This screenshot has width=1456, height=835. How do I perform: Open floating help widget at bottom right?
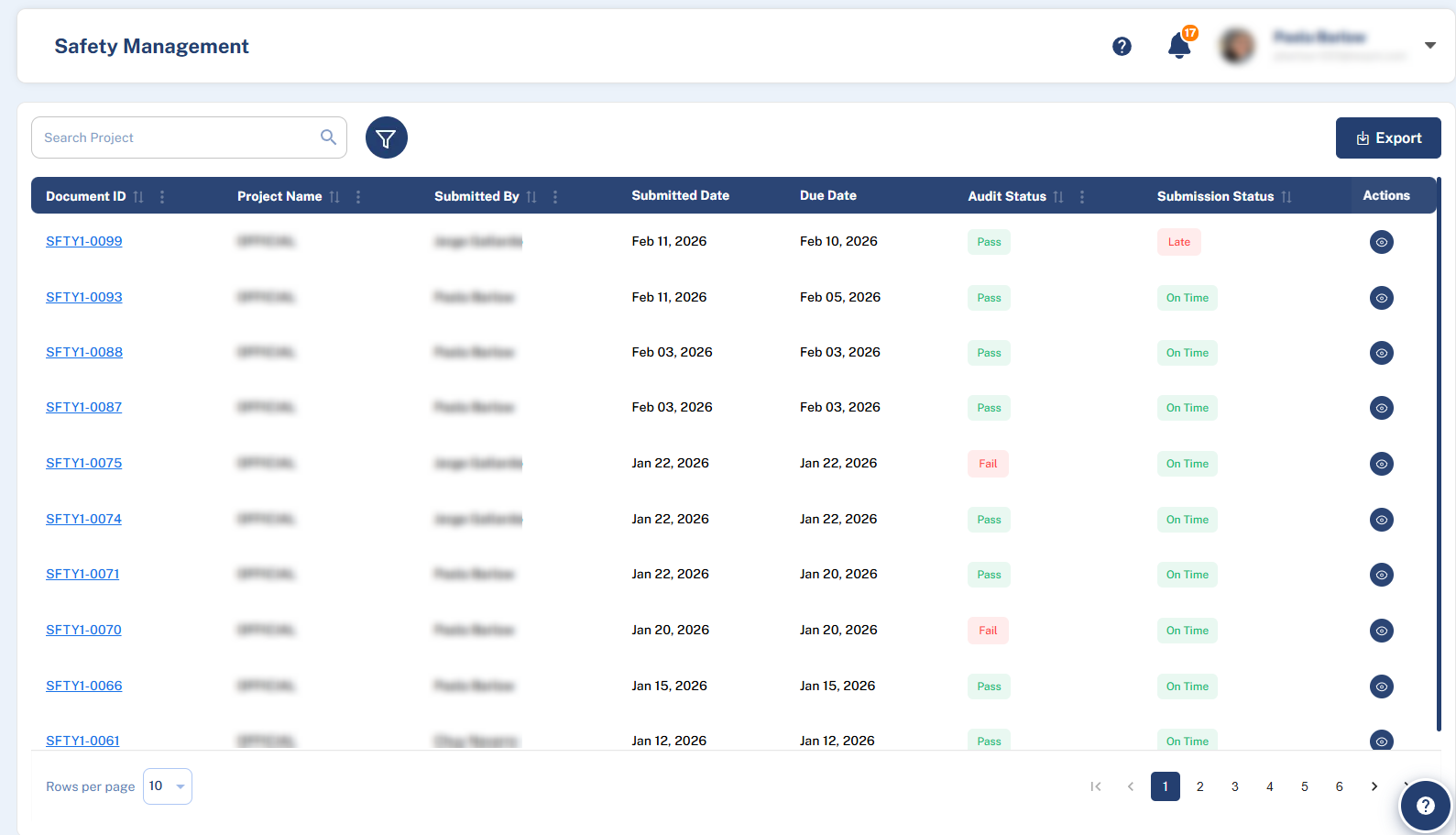tap(1425, 806)
